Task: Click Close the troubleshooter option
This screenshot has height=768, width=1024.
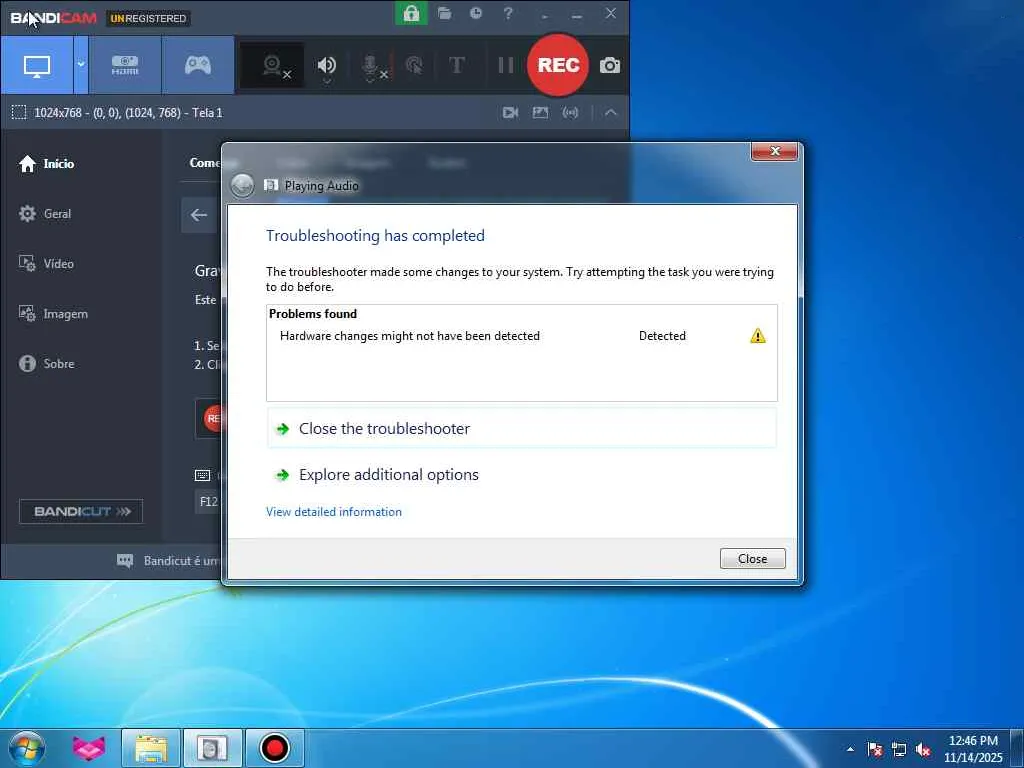Action: (522, 428)
